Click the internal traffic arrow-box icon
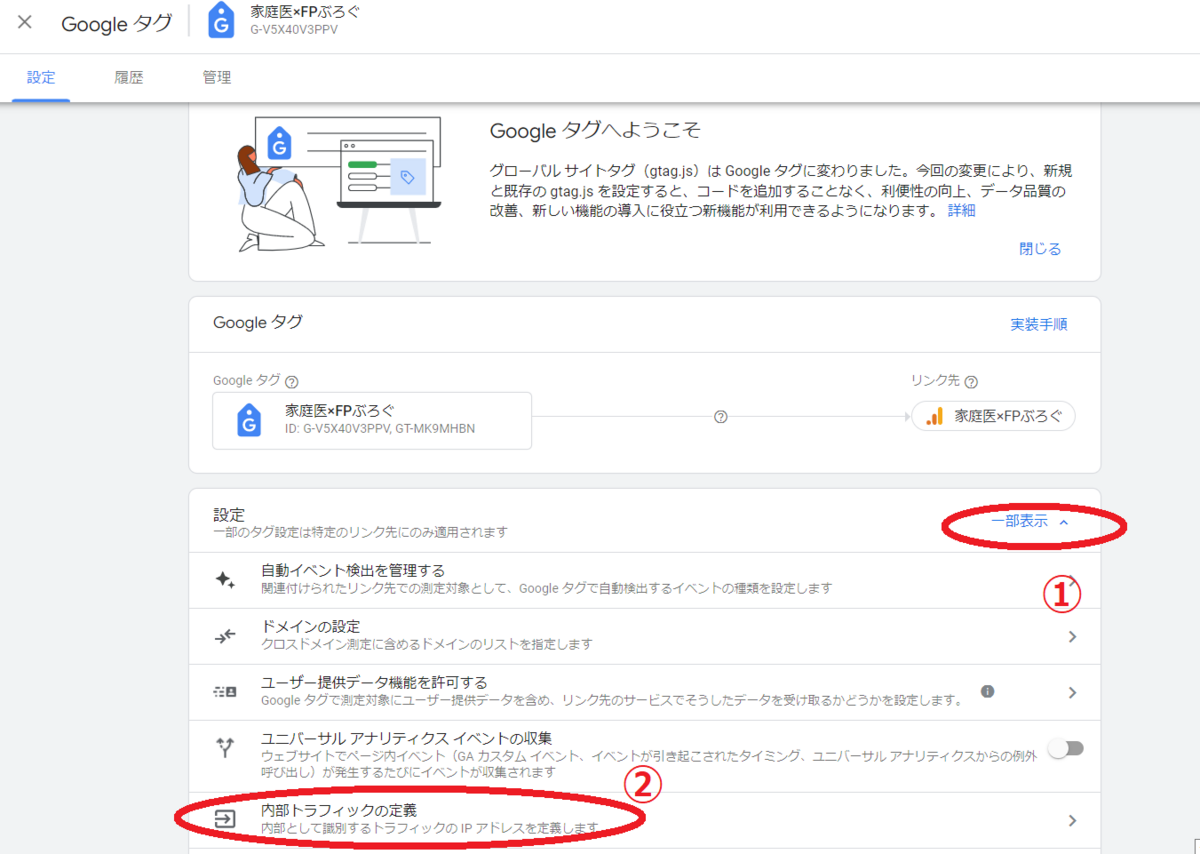Image resolution: width=1200 pixels, height=854 pixels. click(x=225, y=820)
